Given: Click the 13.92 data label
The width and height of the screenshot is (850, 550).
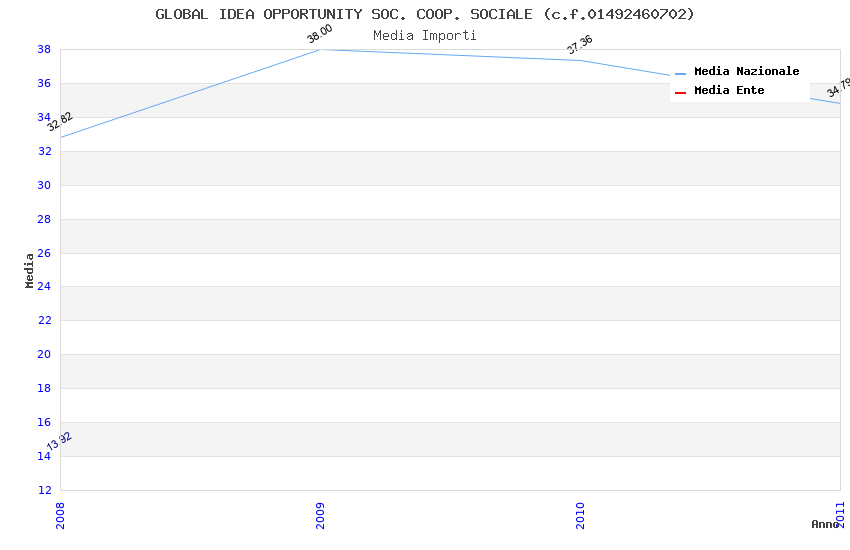Looking at the screenshot, I should click(59, 441).
